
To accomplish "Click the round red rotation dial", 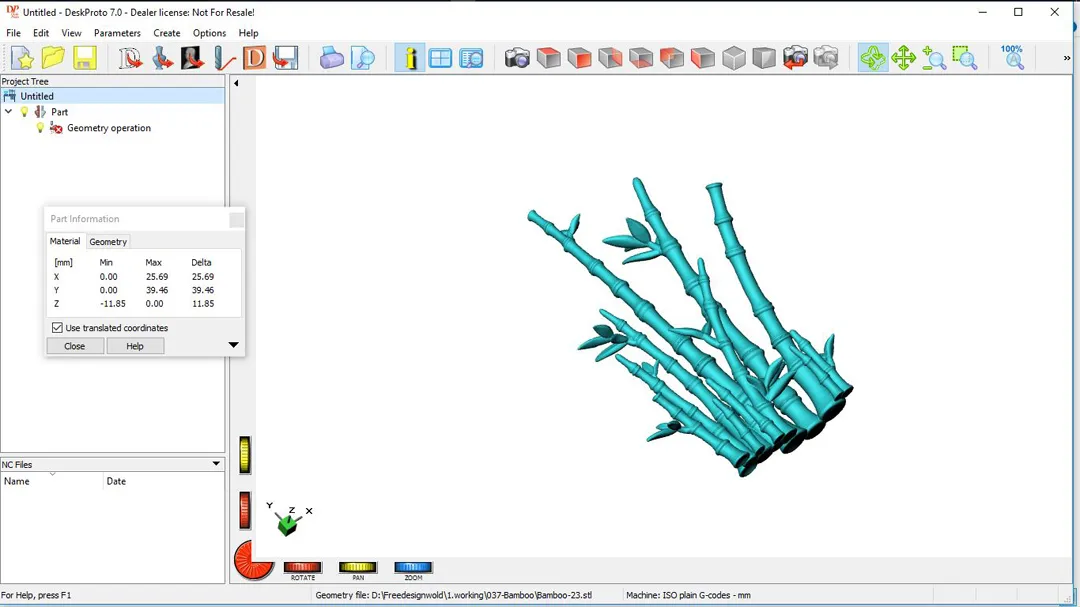I will [253, 560].
